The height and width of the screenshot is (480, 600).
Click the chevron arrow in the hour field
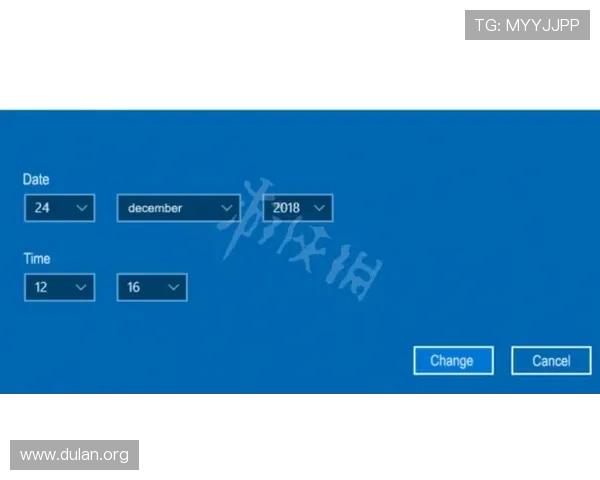[81, 287]
